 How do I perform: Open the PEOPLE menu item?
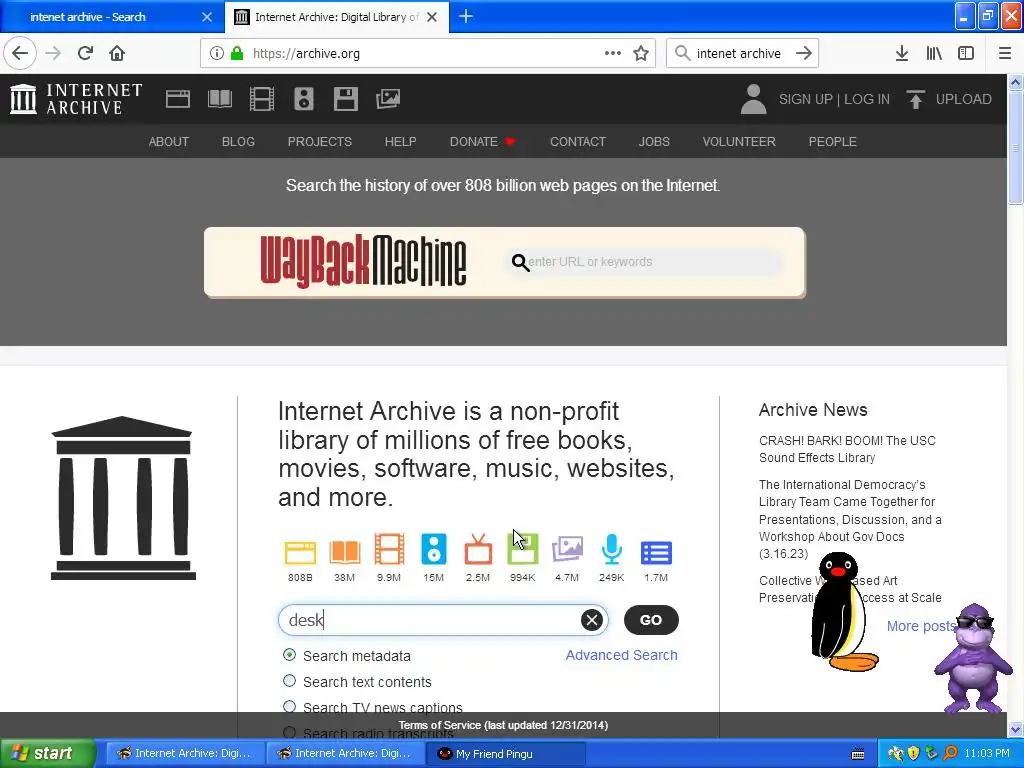(x=833, y=142)
